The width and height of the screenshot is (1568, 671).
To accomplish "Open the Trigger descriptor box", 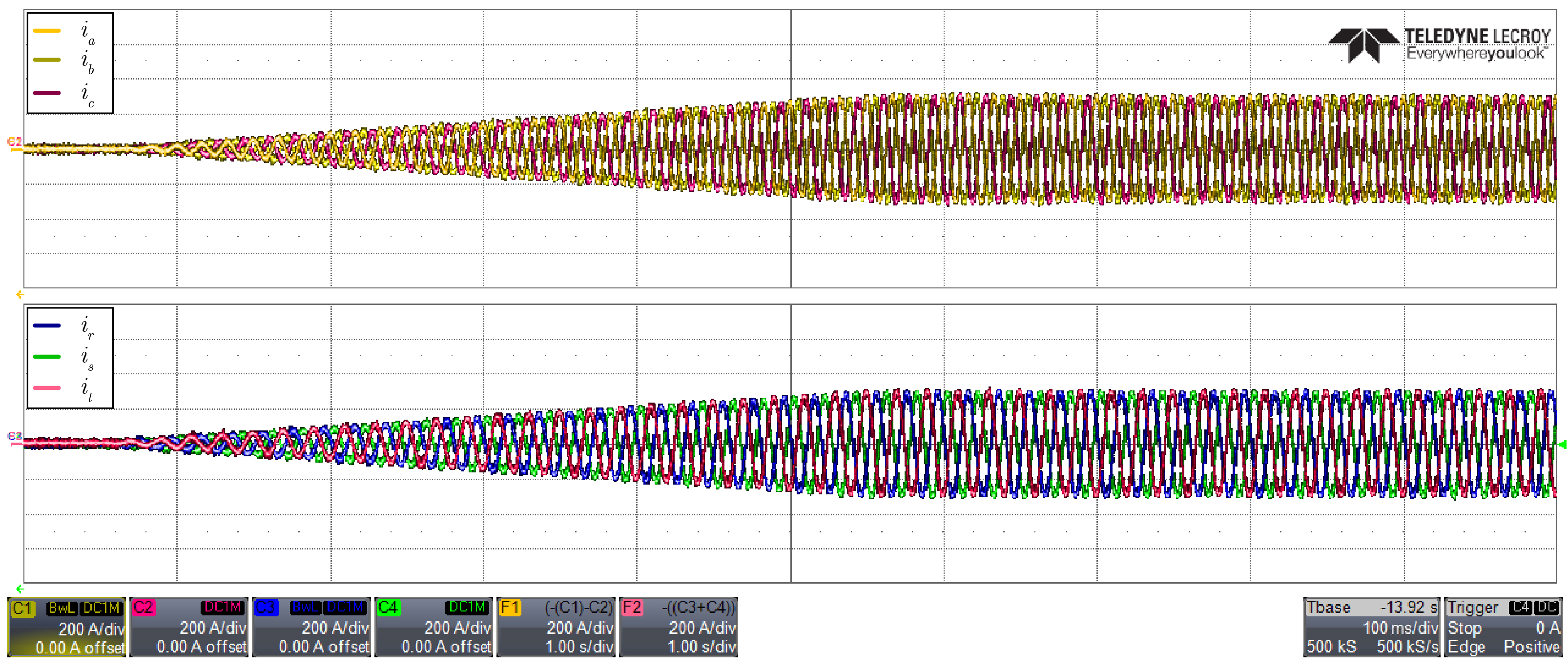I will pyautogui.click(x=1503, y=627).
